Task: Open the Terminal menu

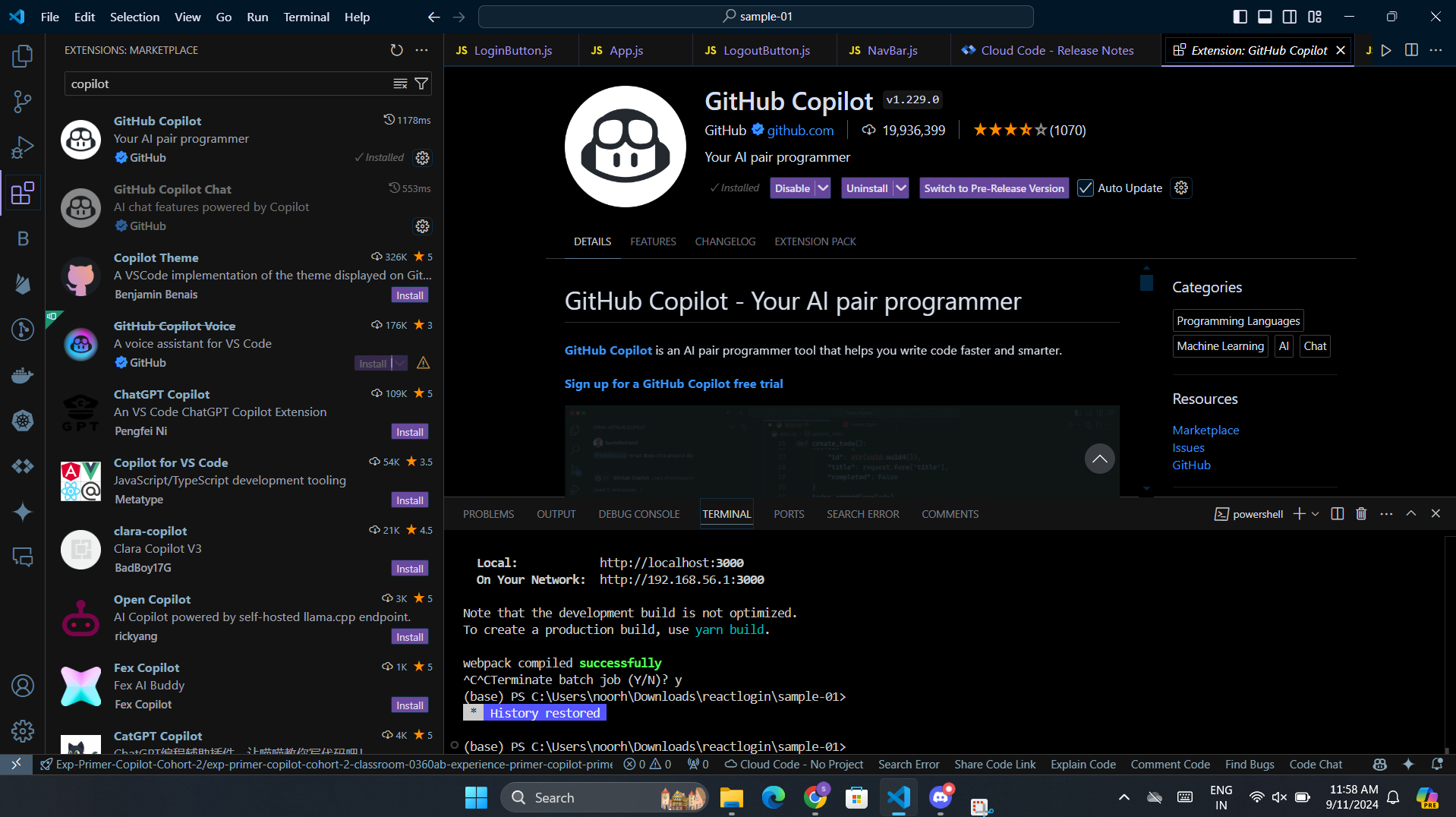Action: (306, 17)
